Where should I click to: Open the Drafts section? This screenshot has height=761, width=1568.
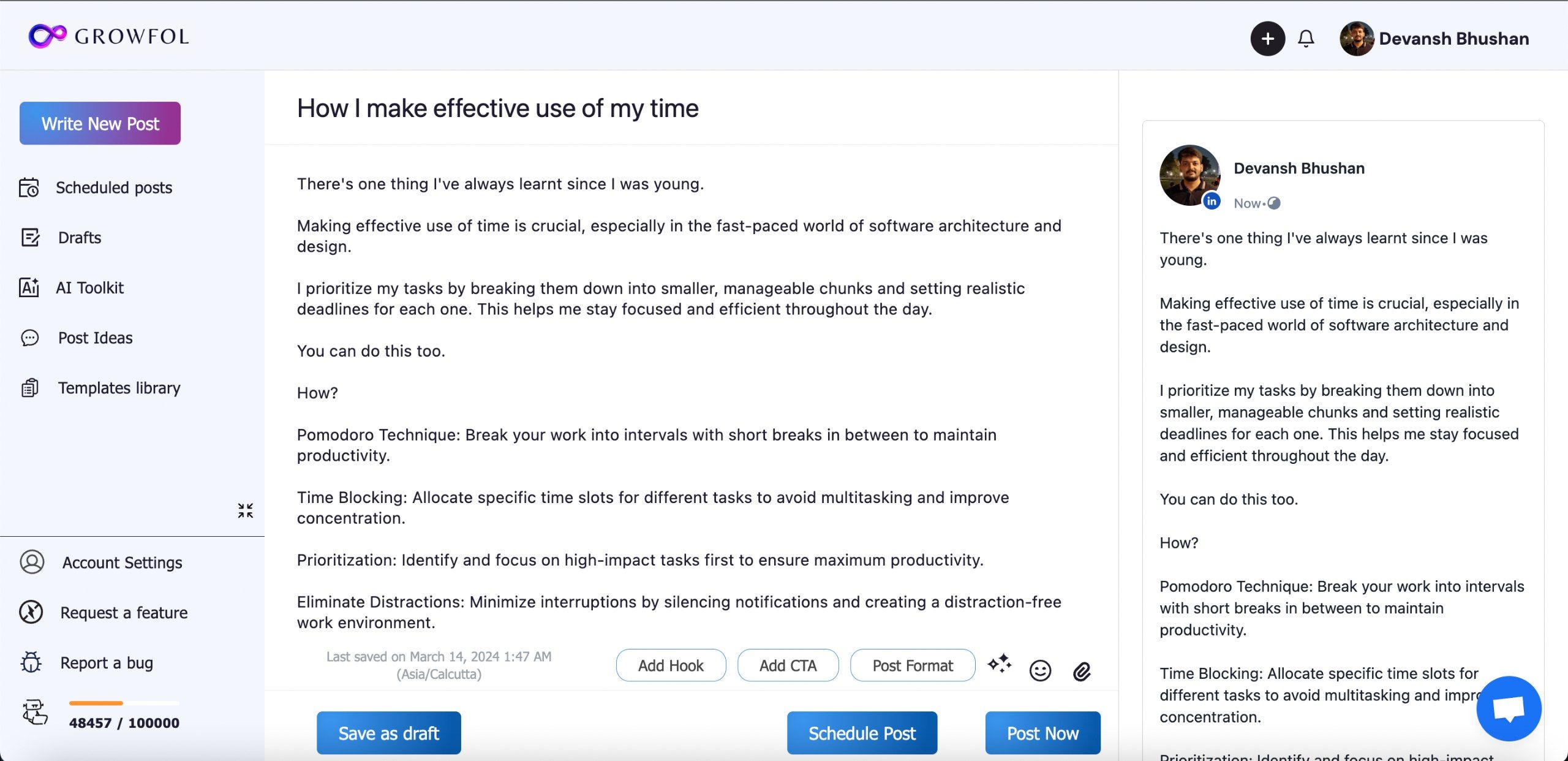80,238
